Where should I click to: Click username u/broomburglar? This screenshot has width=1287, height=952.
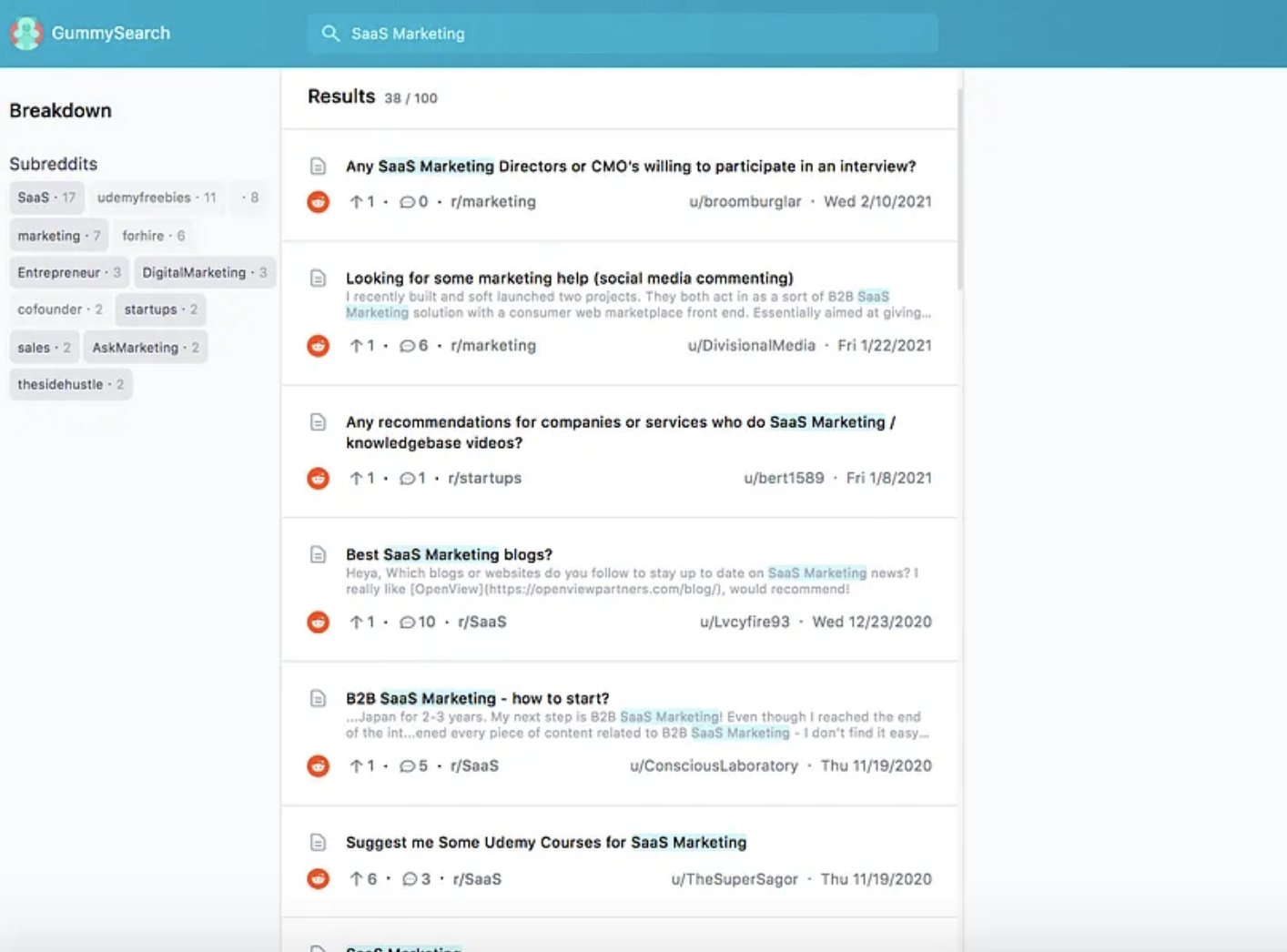[745, 202]
